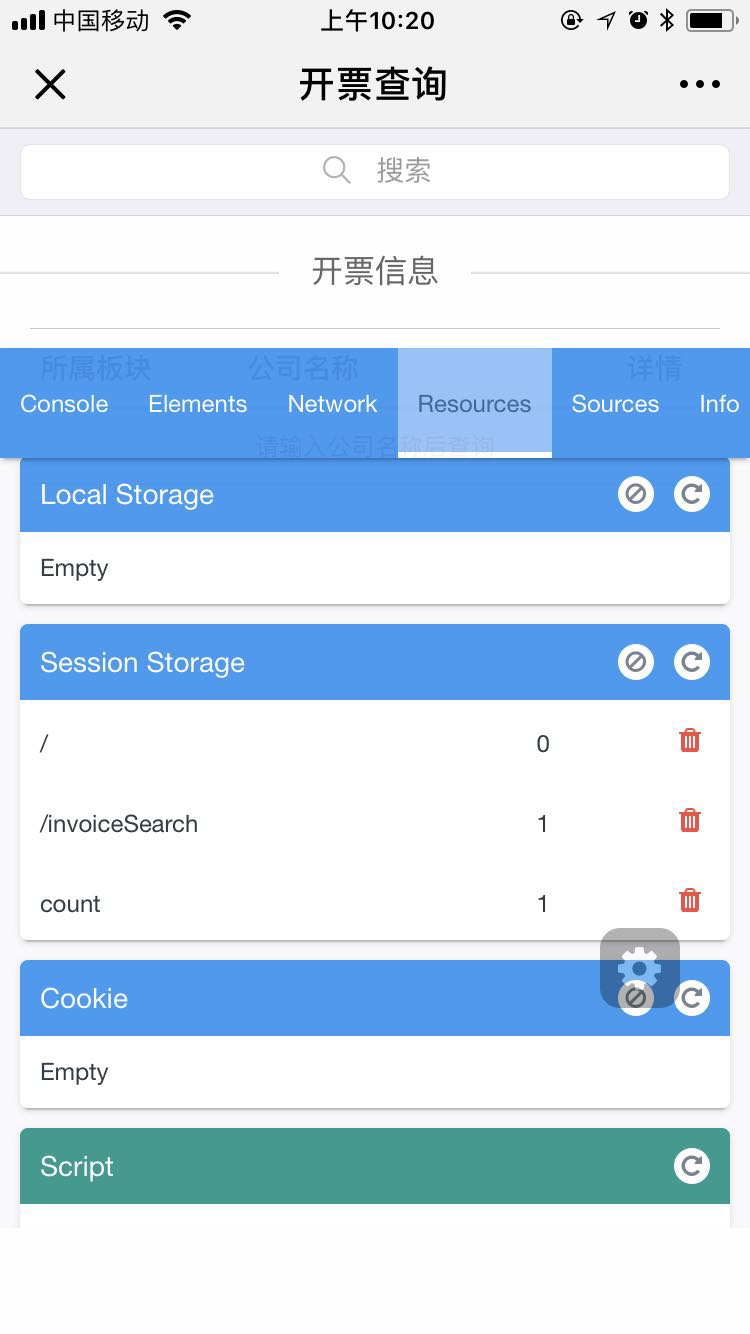Screen dimensions: 750x1334
Task: Refresh the Session Storage panel
Action: click(691, 662)
